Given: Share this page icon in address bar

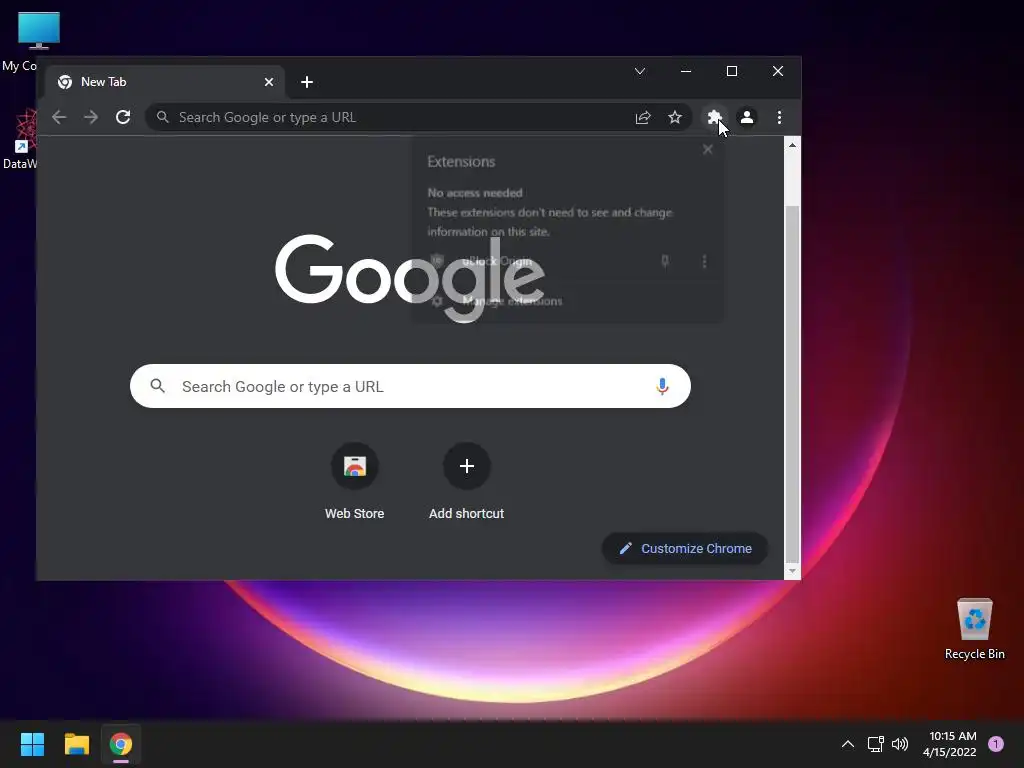Looking at the screenshot, I should coord(643,118).
